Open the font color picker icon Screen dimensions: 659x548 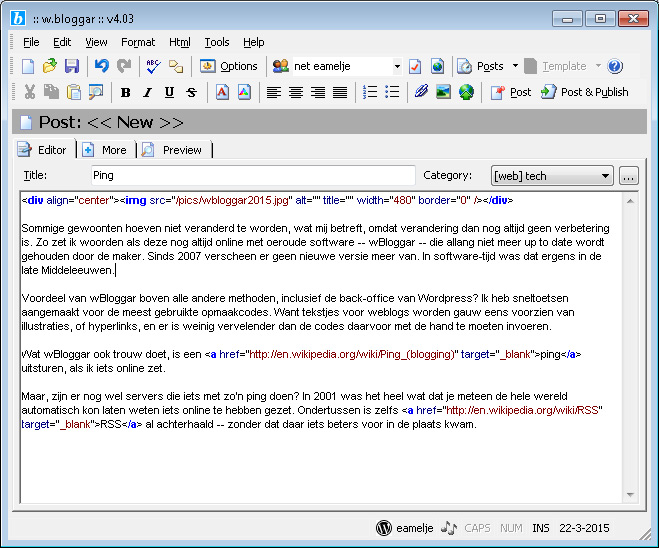coord(245,92)
